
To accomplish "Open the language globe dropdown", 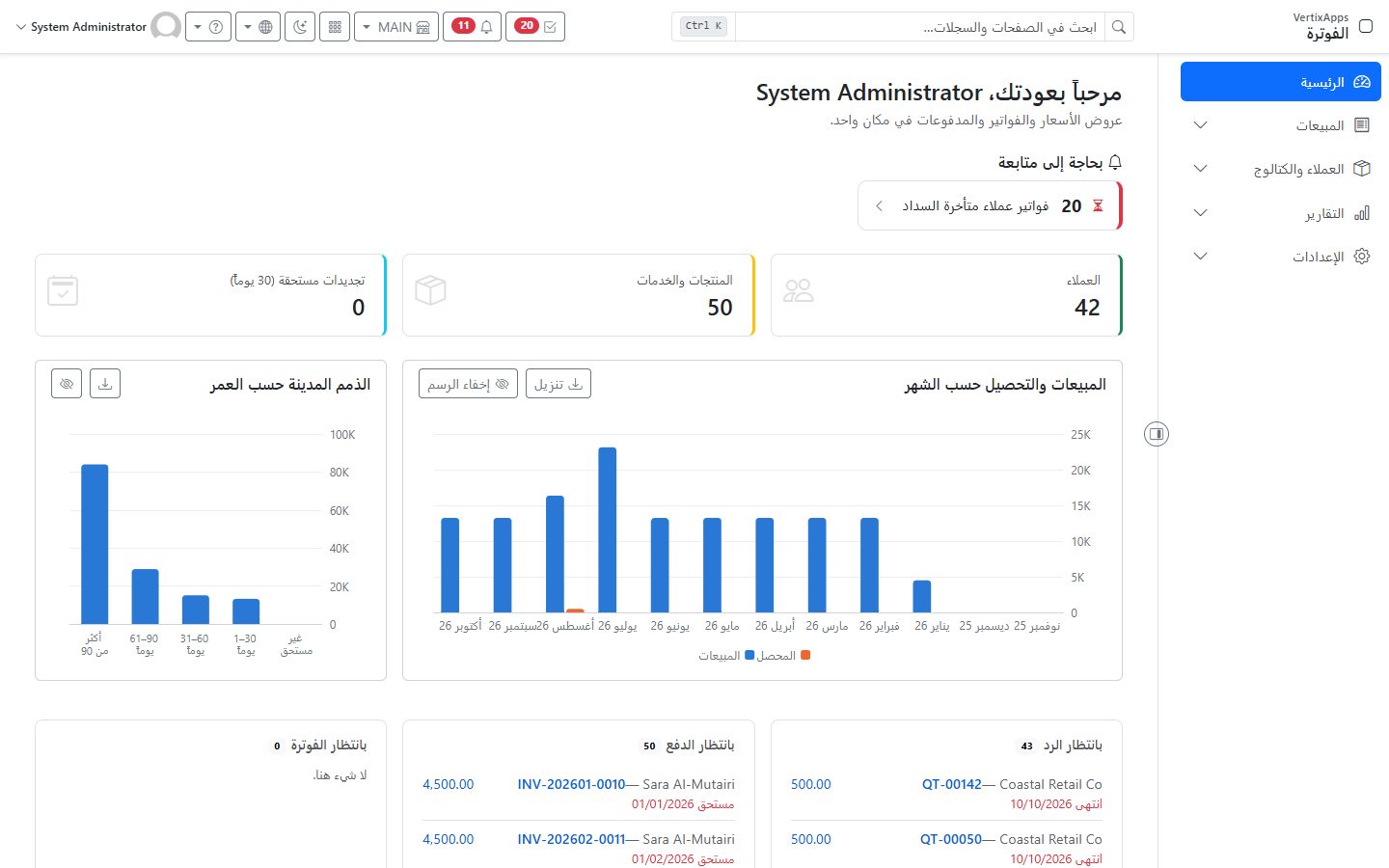I will [258, 27].
